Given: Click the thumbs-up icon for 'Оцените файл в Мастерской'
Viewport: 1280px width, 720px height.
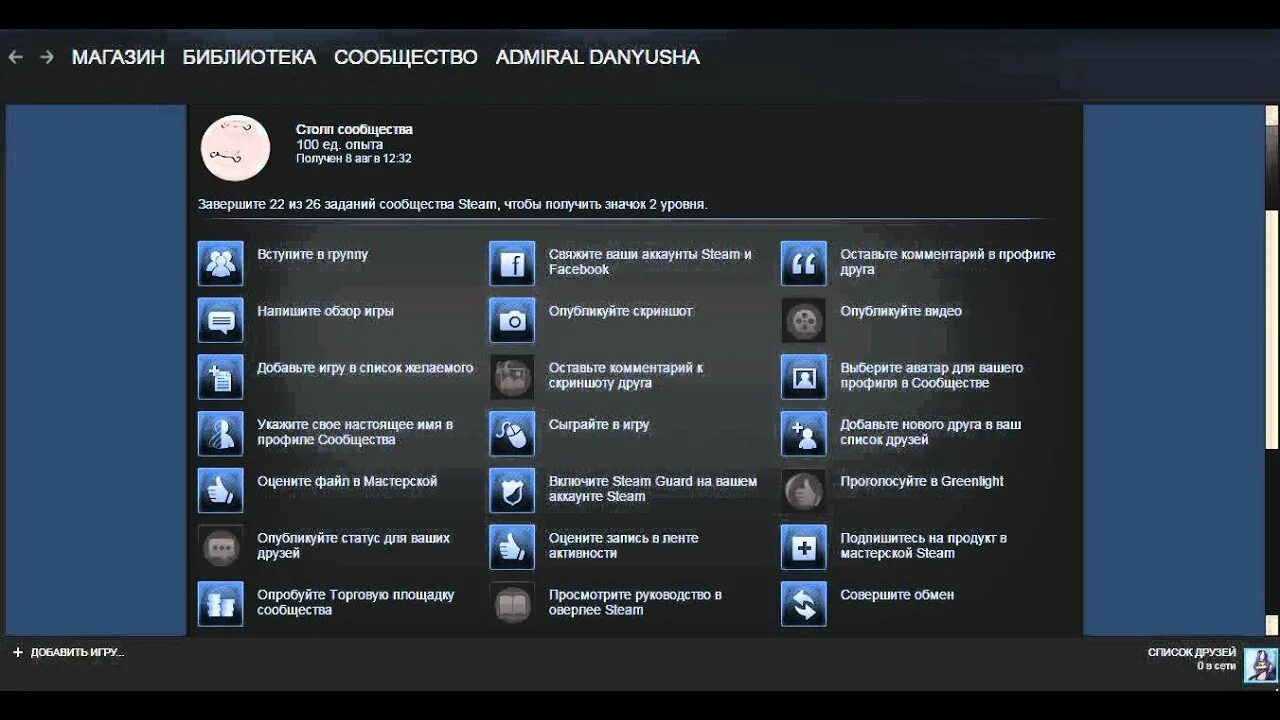Looking at the screenshot, I should [x=220, y=491].
